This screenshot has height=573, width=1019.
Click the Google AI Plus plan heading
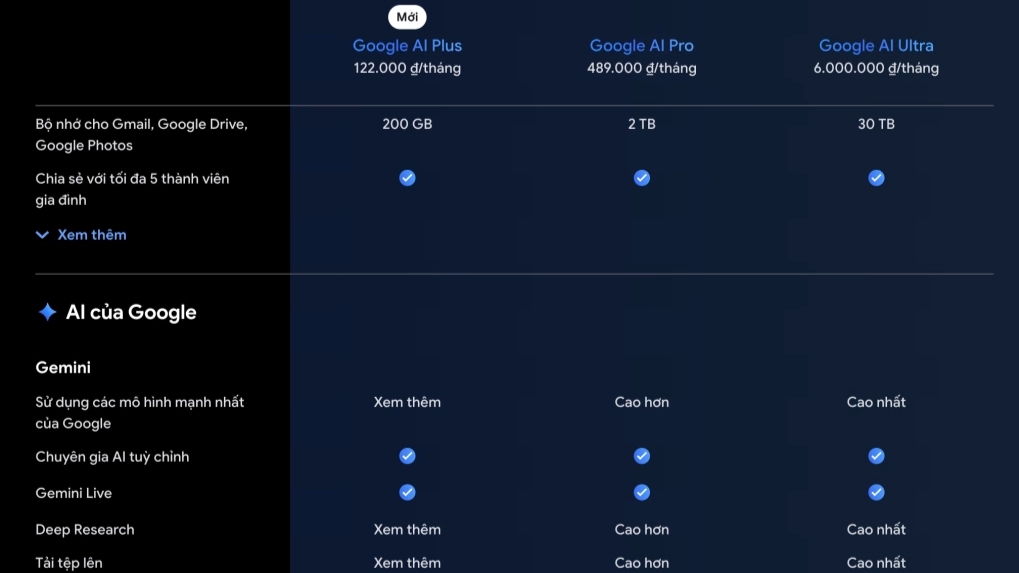[407, 45]
